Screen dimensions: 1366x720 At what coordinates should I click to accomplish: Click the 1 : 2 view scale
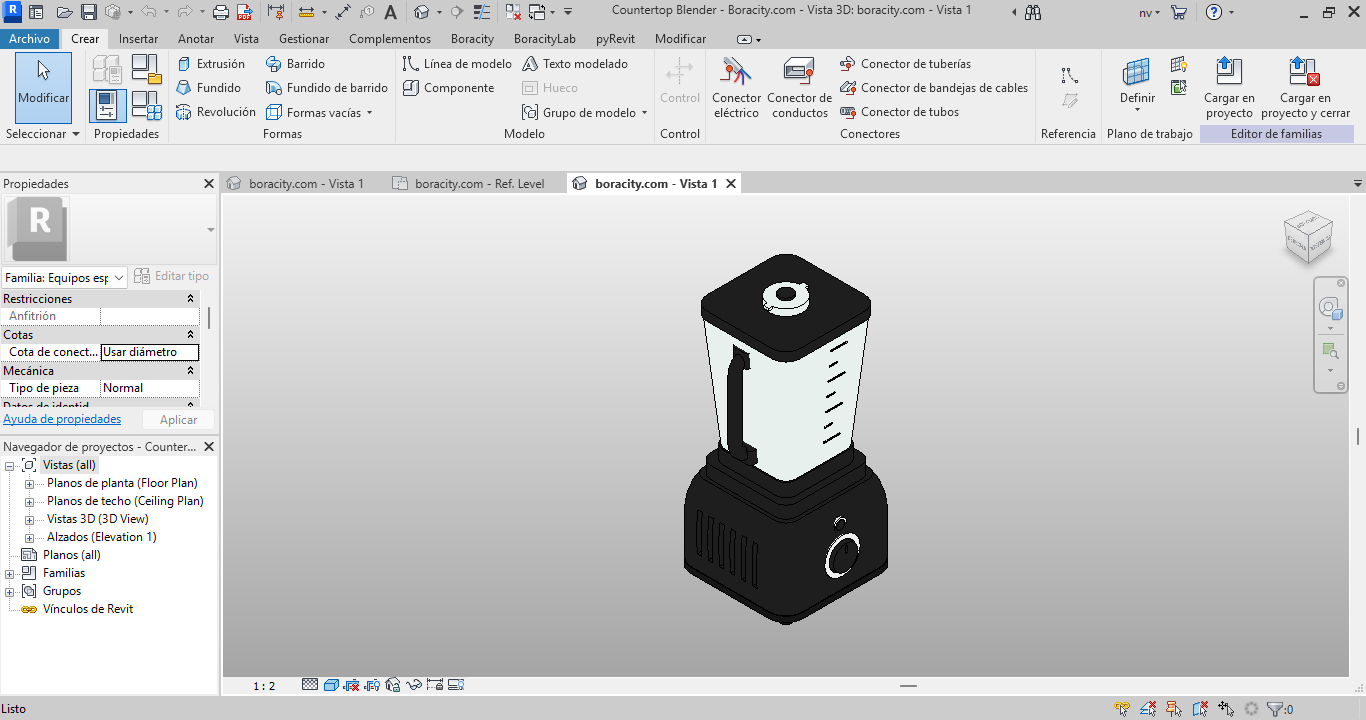264,686
